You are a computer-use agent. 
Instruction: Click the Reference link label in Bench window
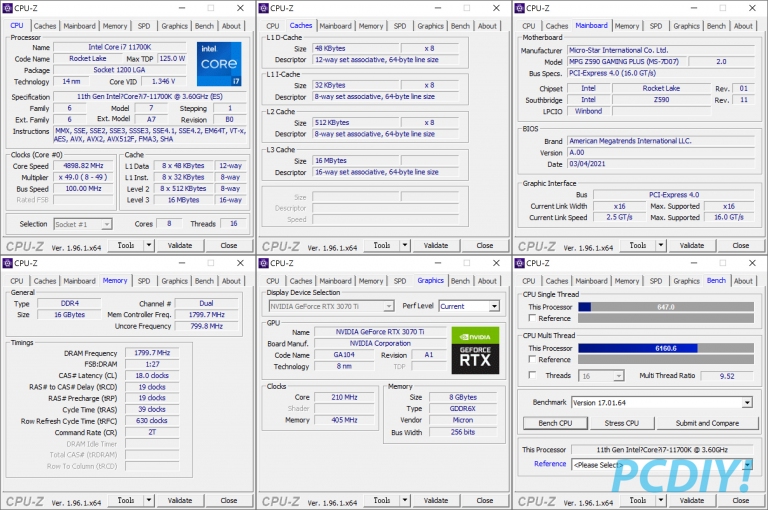(550, 463)
